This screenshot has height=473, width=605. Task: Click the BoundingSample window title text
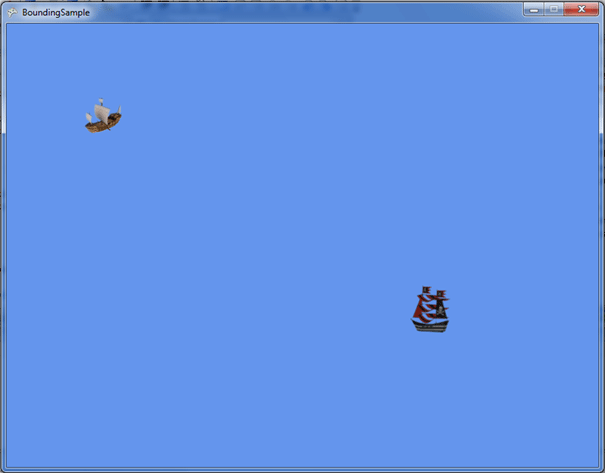[x=56, y=13]
